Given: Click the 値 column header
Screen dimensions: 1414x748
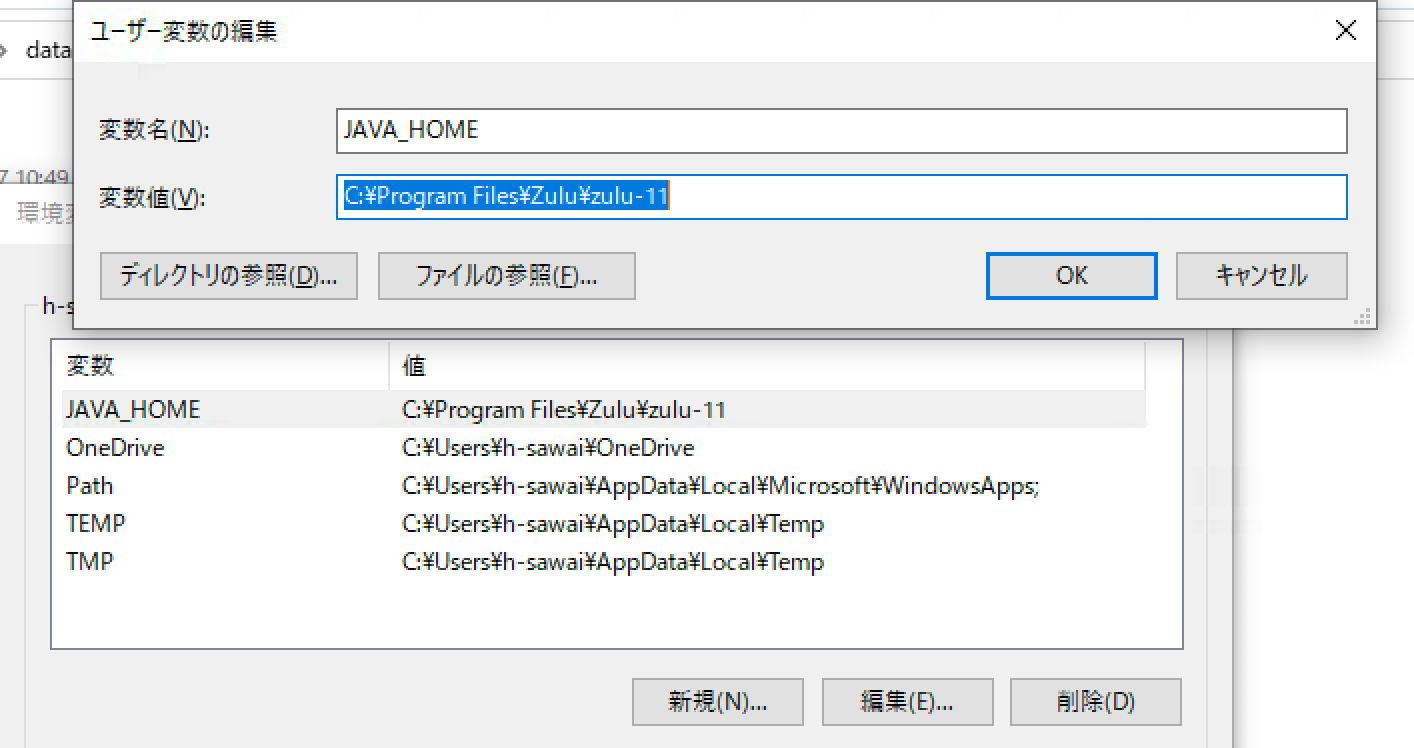Looking at the screenshot, I should (767, 365).
